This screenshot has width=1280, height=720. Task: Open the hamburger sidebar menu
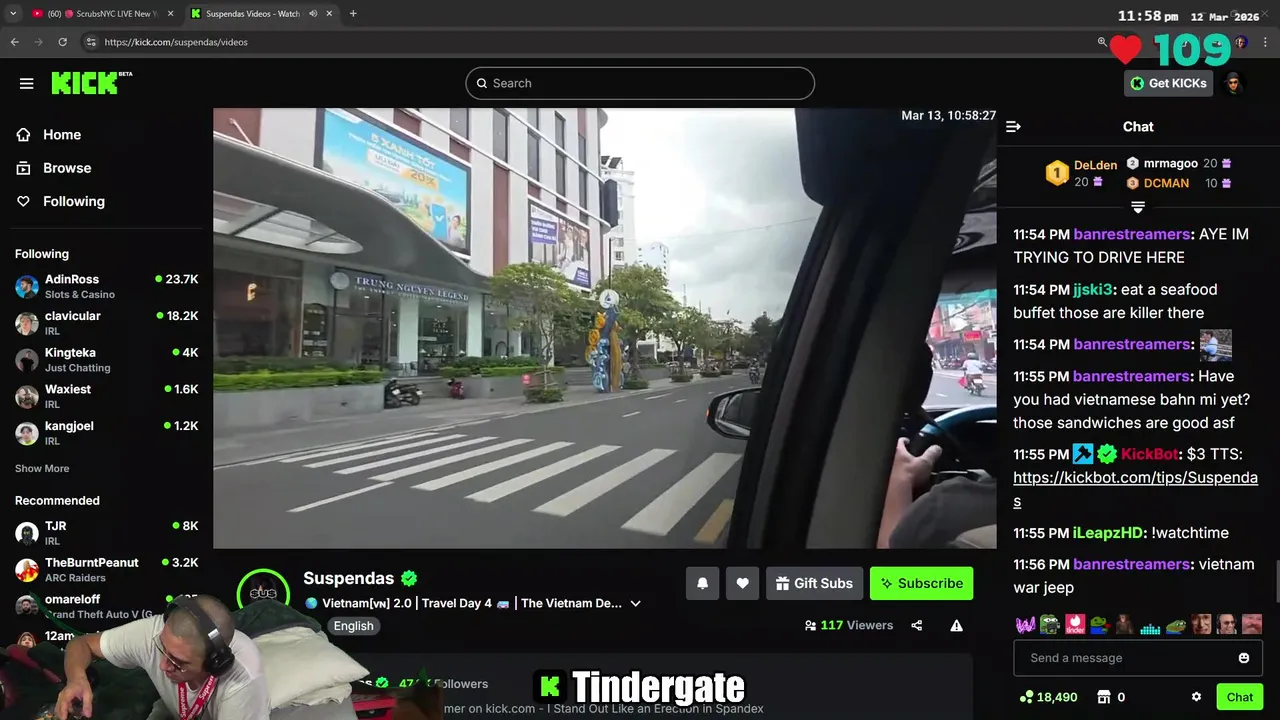tap(27, 83)
